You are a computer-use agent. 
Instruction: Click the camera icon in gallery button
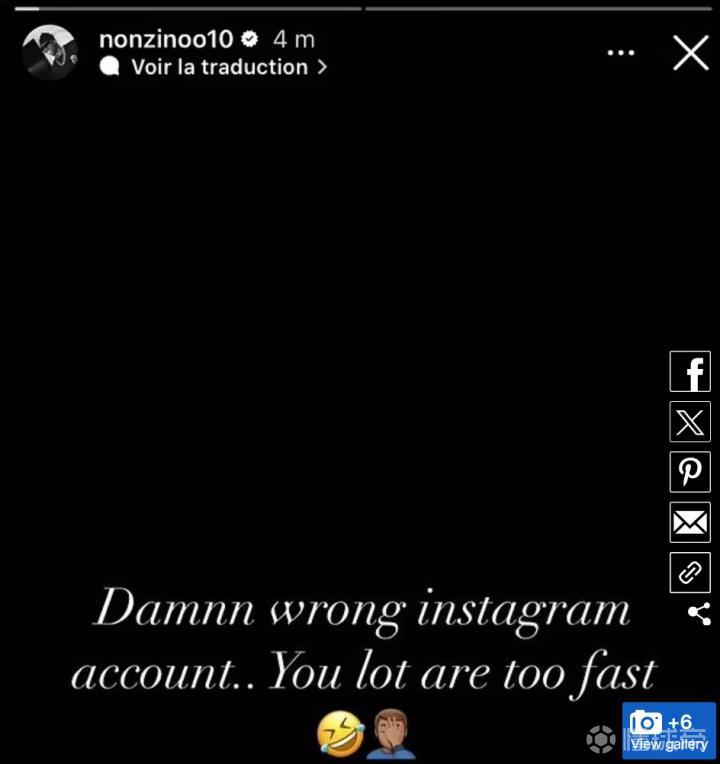click(645, 722)
